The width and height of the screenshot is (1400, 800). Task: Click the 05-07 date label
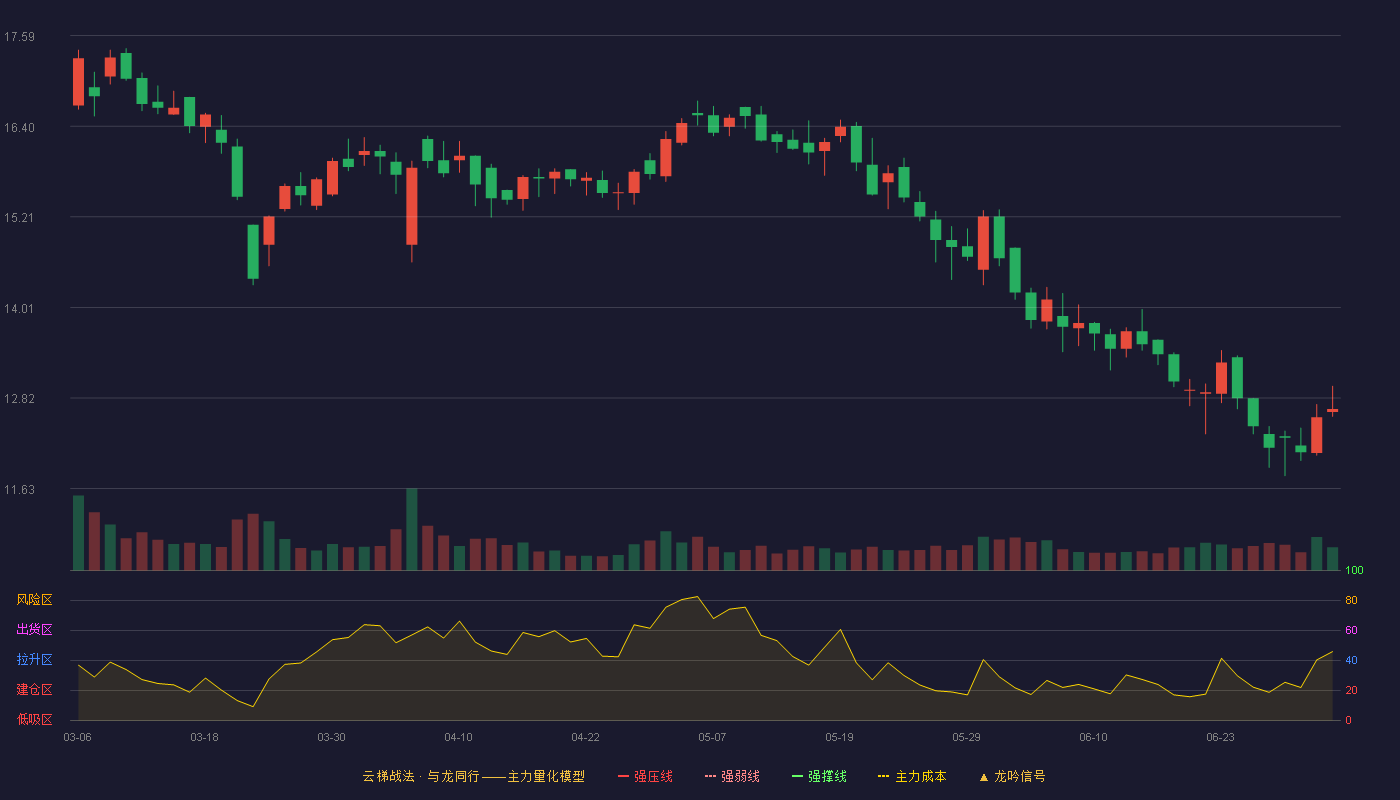point(712,737)
